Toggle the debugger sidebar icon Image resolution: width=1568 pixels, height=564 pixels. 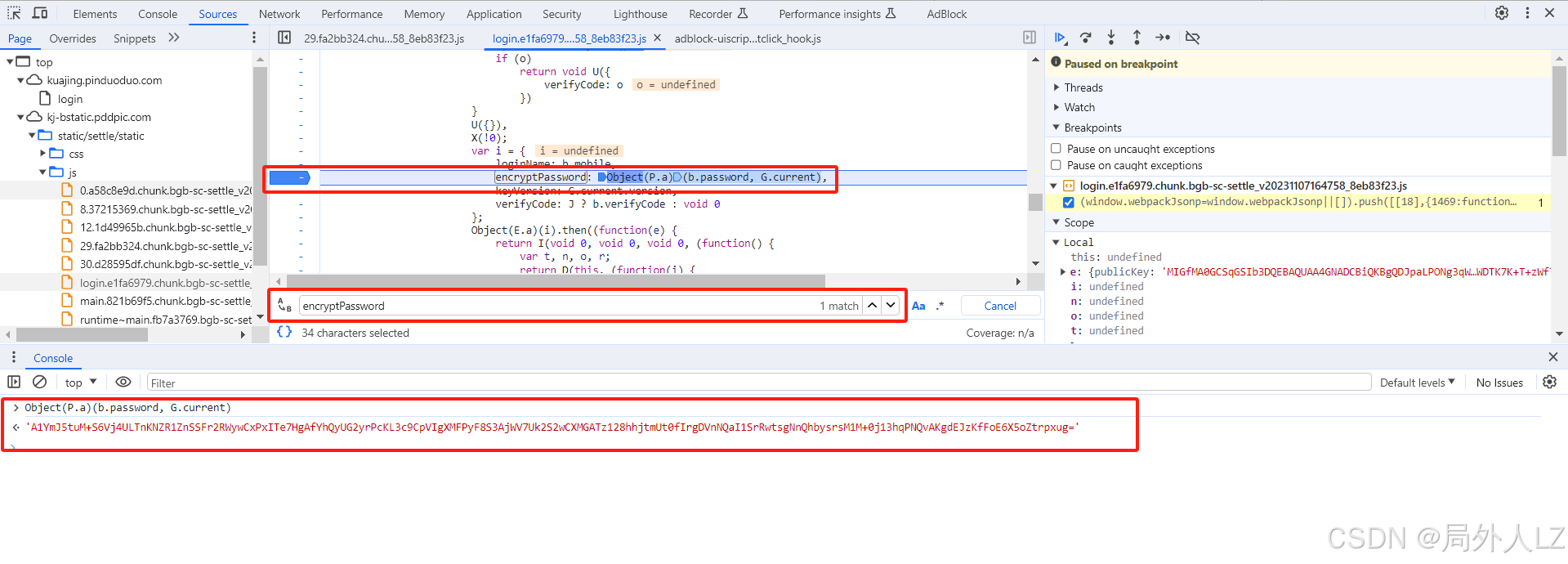1030,38
